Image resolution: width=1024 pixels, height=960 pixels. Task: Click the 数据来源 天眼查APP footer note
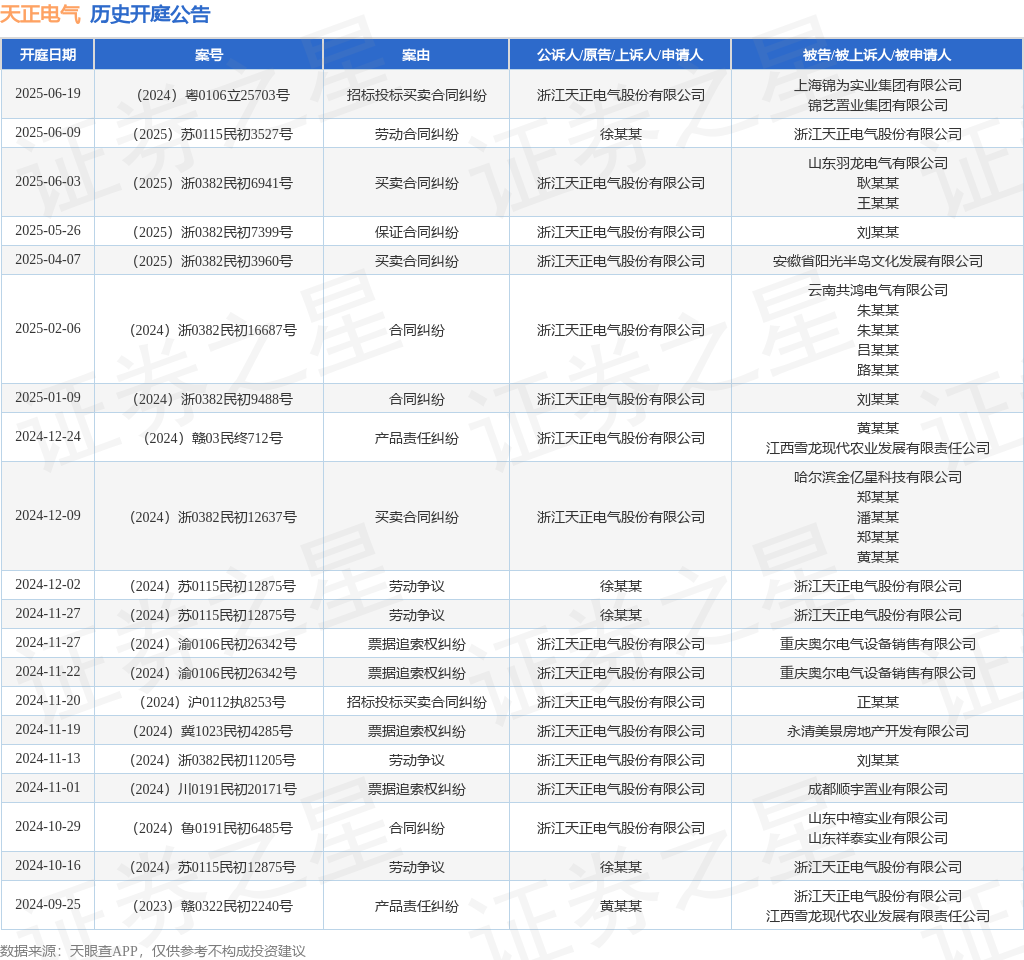pyautogui.click(x=152, y=951)
